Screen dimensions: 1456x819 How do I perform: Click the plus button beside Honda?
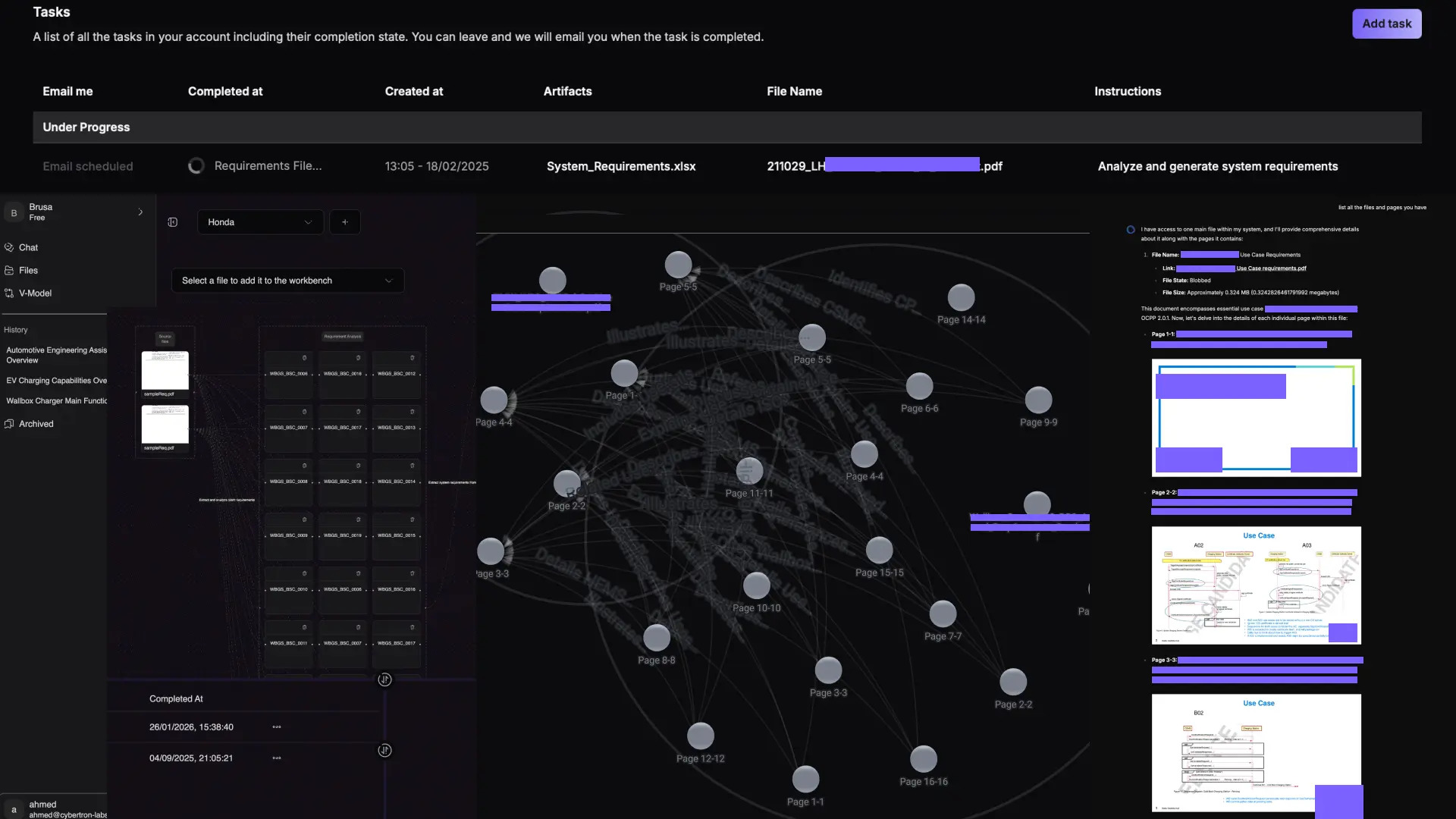345,222
